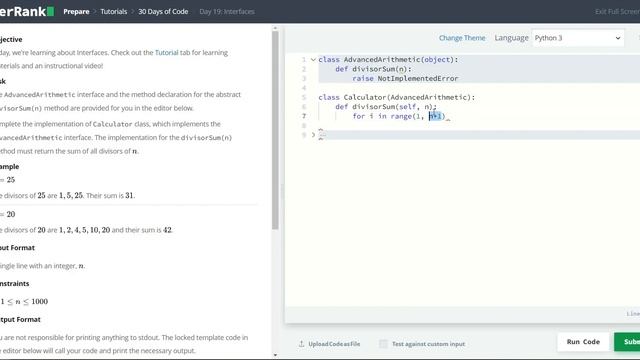Image resolution: width=640 pixels, height=360 pixels.
Task: Click the Language label
Action: [511, 38]
